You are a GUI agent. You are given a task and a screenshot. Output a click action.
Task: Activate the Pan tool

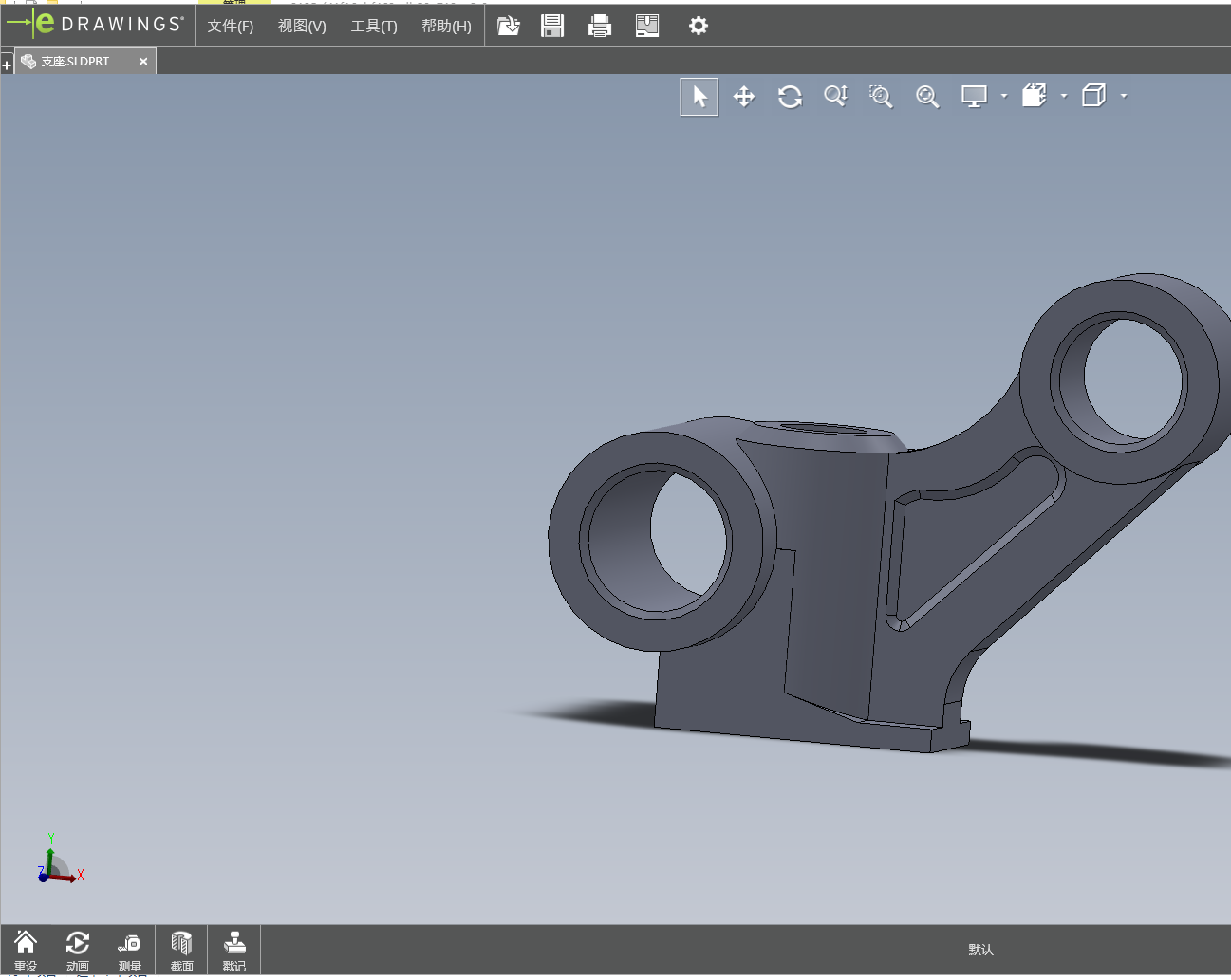pos(744,97)
